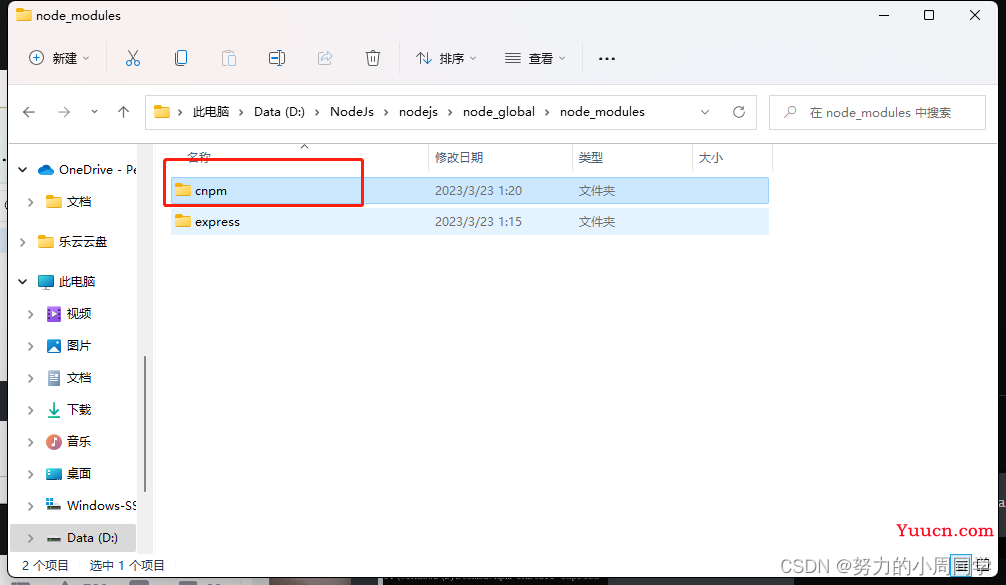Expand the 视频 node
This screenshot has width=1006, height=585.
click(30, 314)
